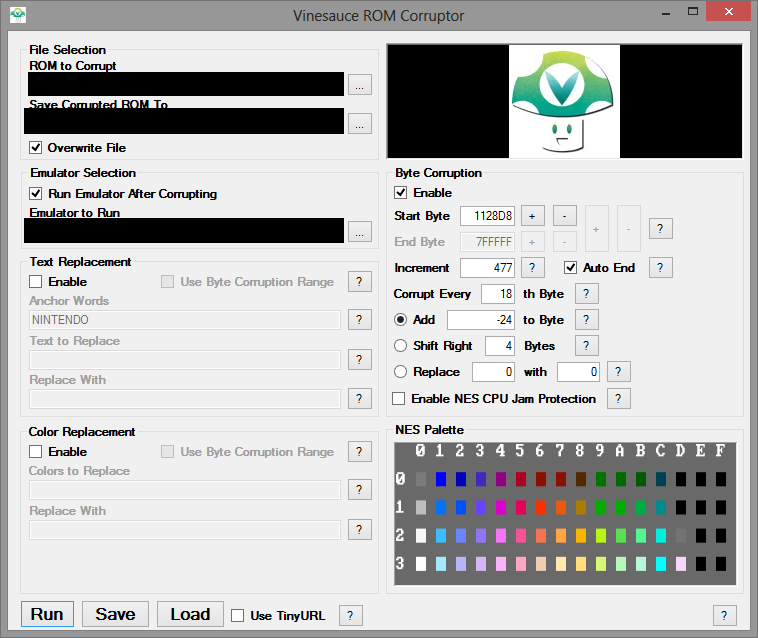Open help for Add to Byte
Image resolution: width=758 pixels, height=638 pixels.
tap(587, 319)
